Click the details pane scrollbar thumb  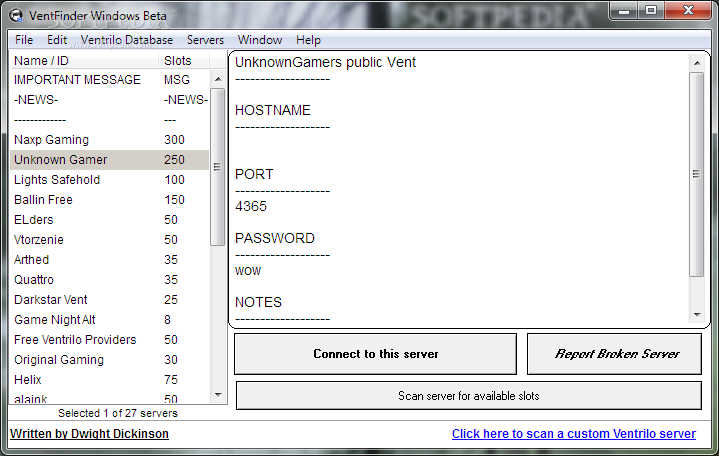(696, 174)
